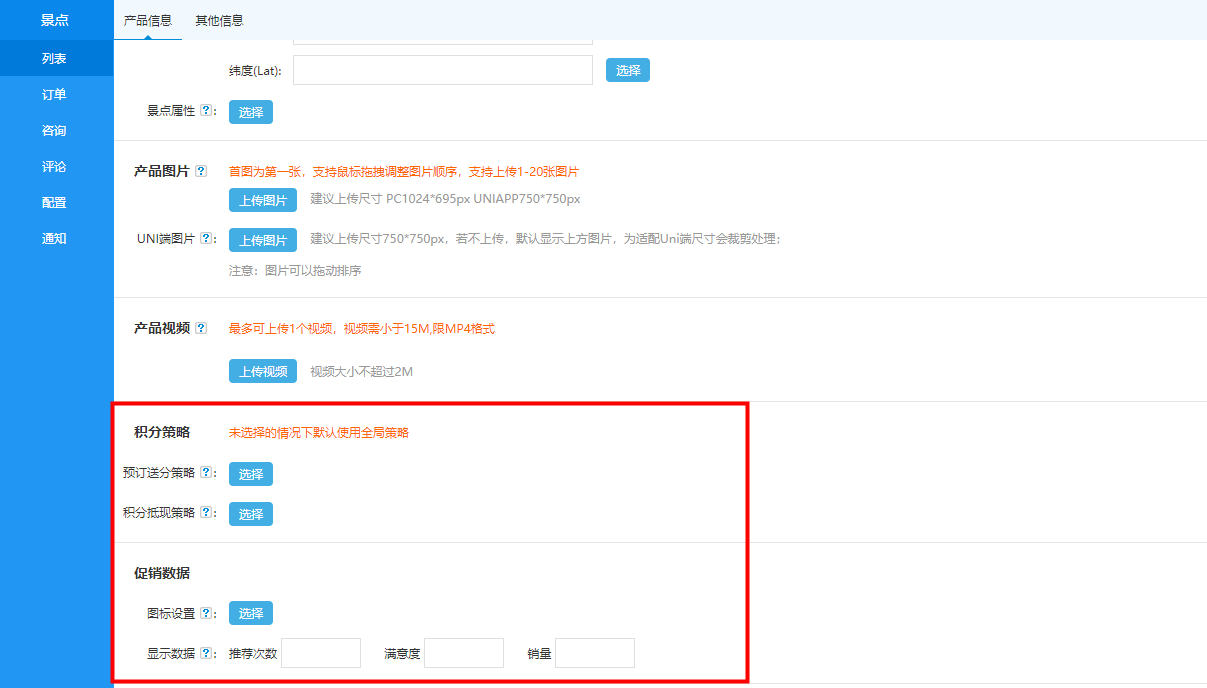Click help icon next to 预订送分策略
This screenshot has height=688, width=1207.
(206, 473)
